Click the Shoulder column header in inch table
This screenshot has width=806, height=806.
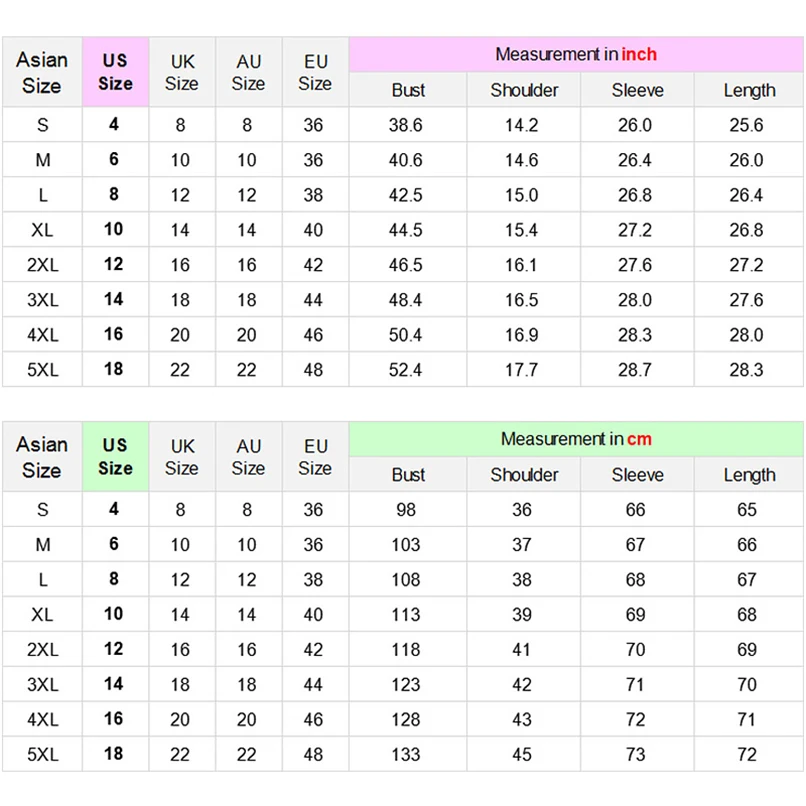524,90
